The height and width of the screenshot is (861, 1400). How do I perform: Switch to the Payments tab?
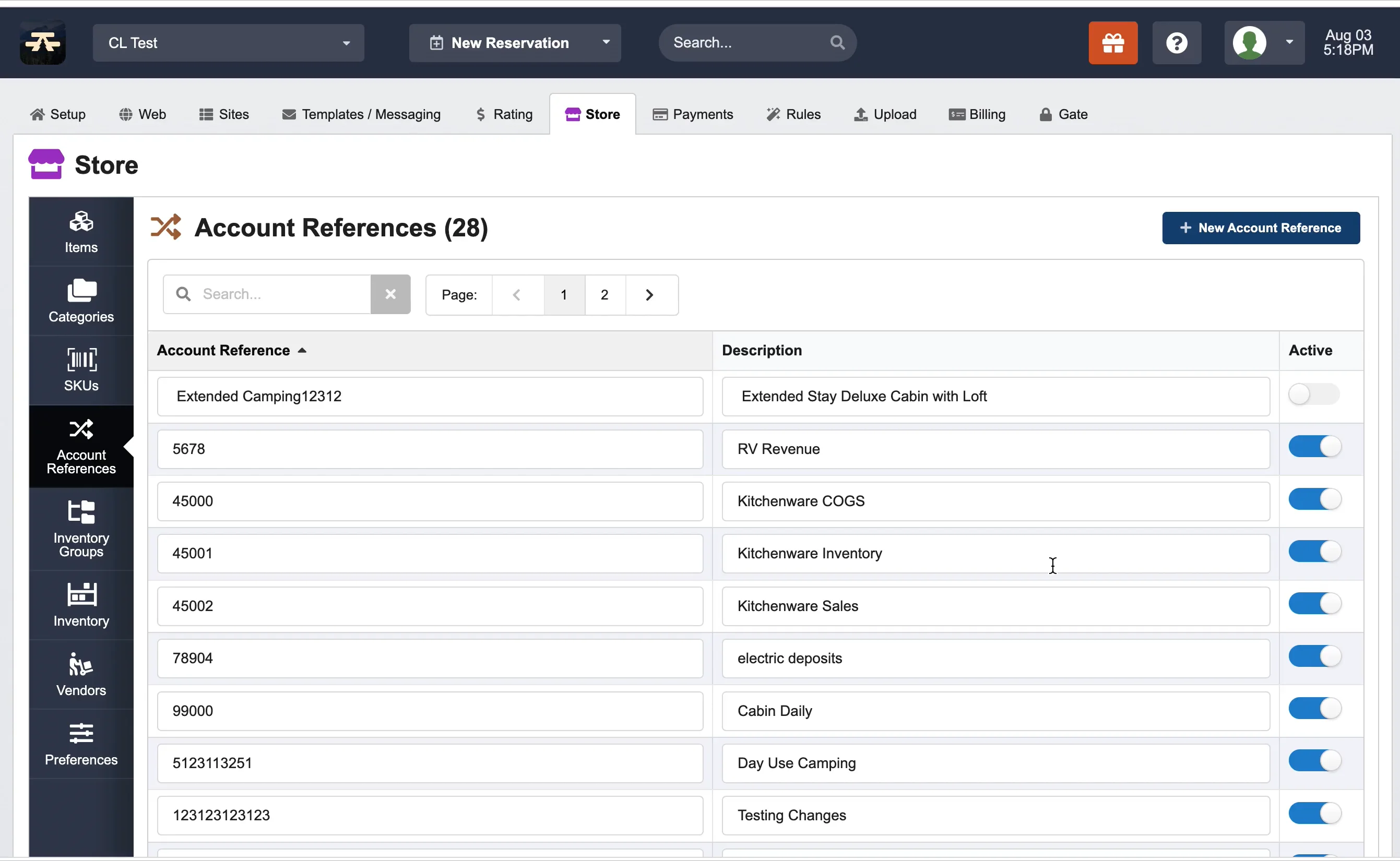tap(693, 114)
